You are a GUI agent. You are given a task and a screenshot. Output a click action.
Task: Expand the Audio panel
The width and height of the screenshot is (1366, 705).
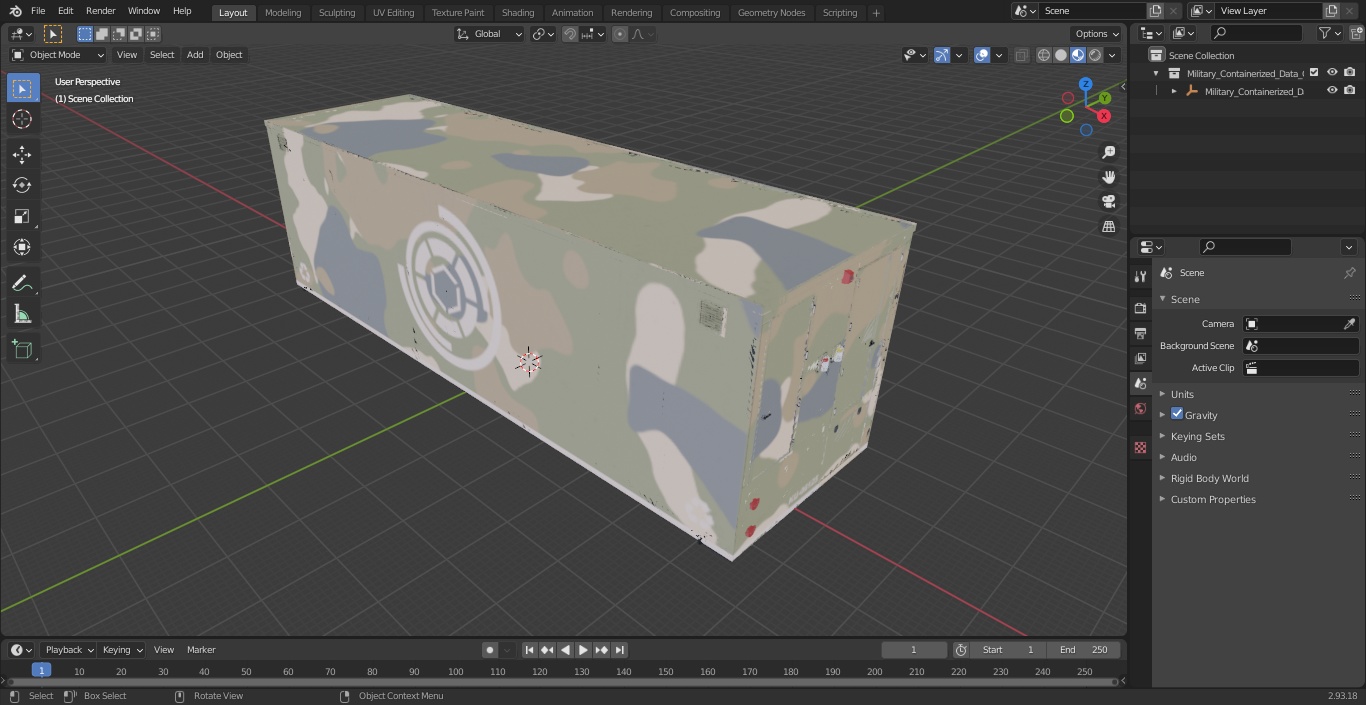[1183, 457]
